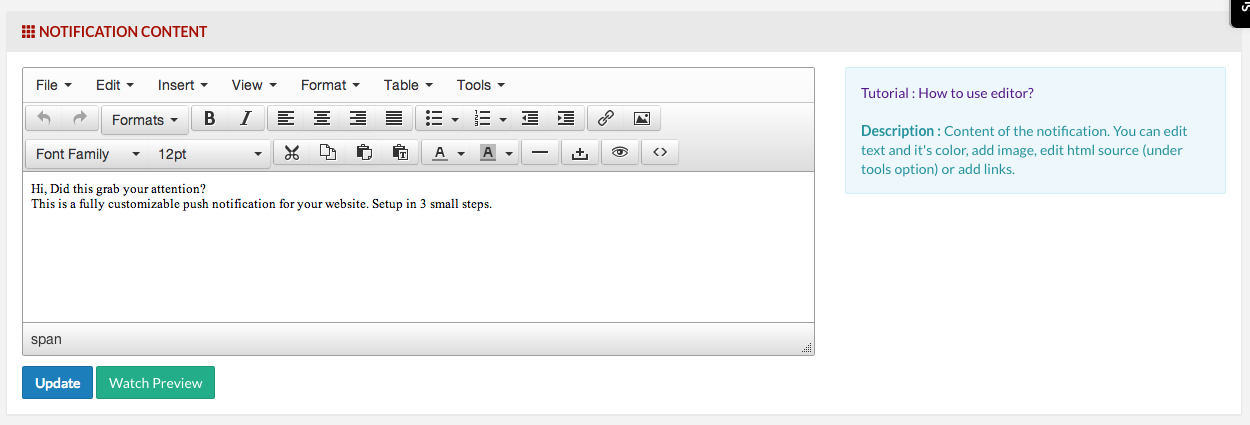This screenshot has height=425, width=1250.
Task: Click the Watch Preview button
Action: tap(155, 383)
